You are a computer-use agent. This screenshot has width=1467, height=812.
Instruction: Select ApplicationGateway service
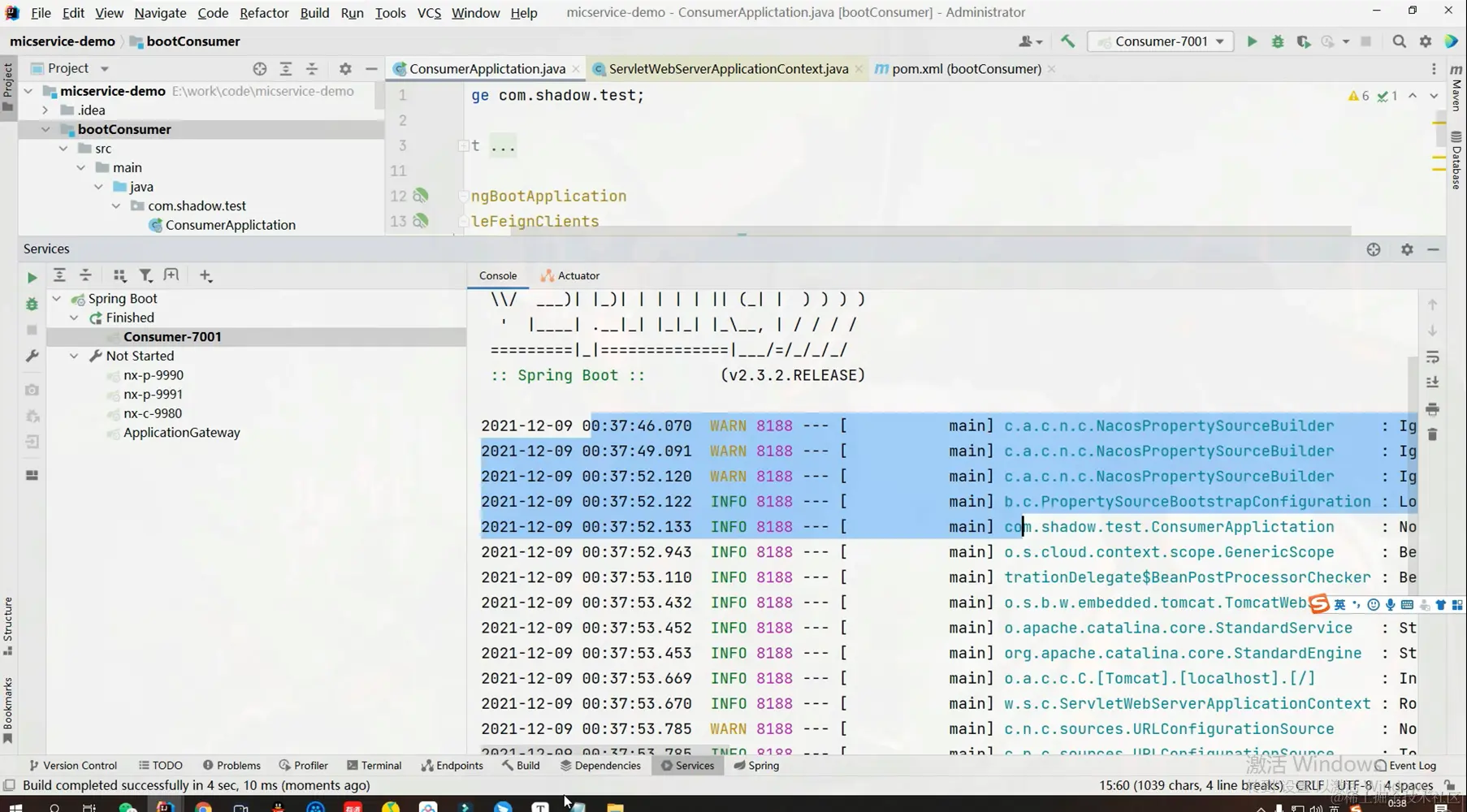click(x=181, y=433)
